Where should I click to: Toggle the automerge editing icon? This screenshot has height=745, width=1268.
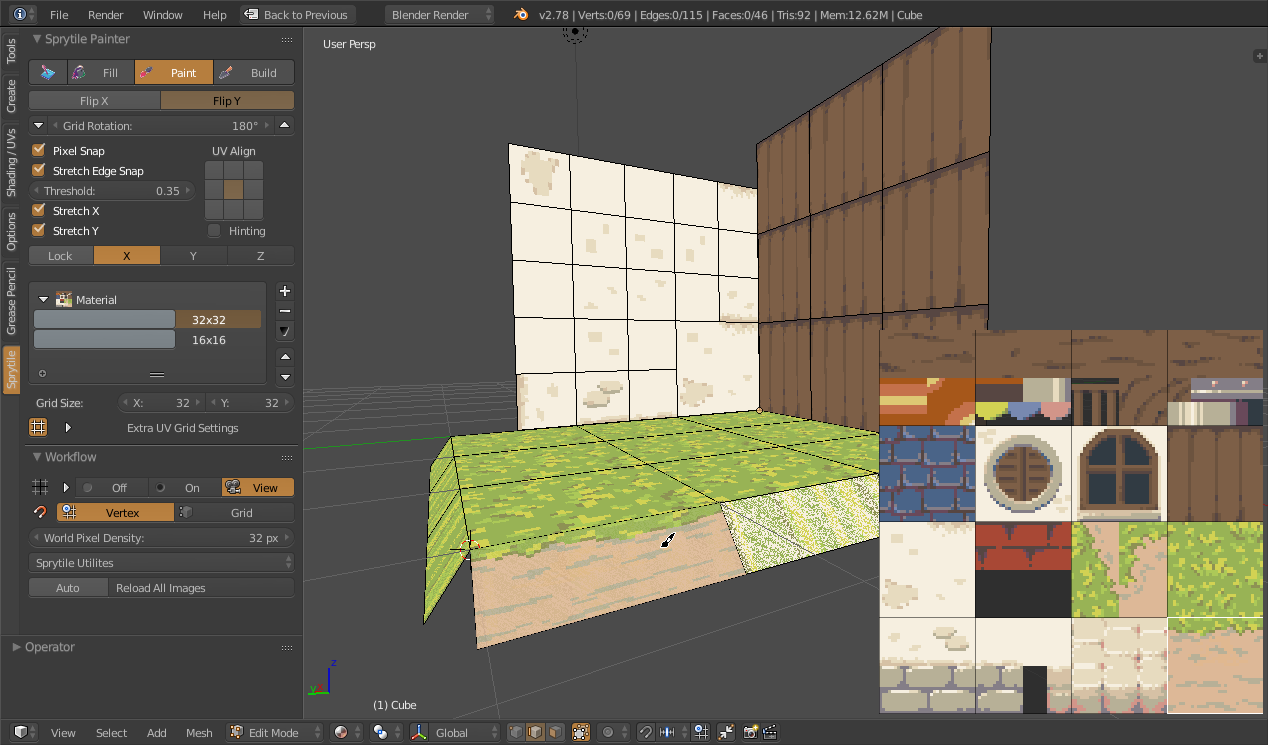(x=727, y=732)
